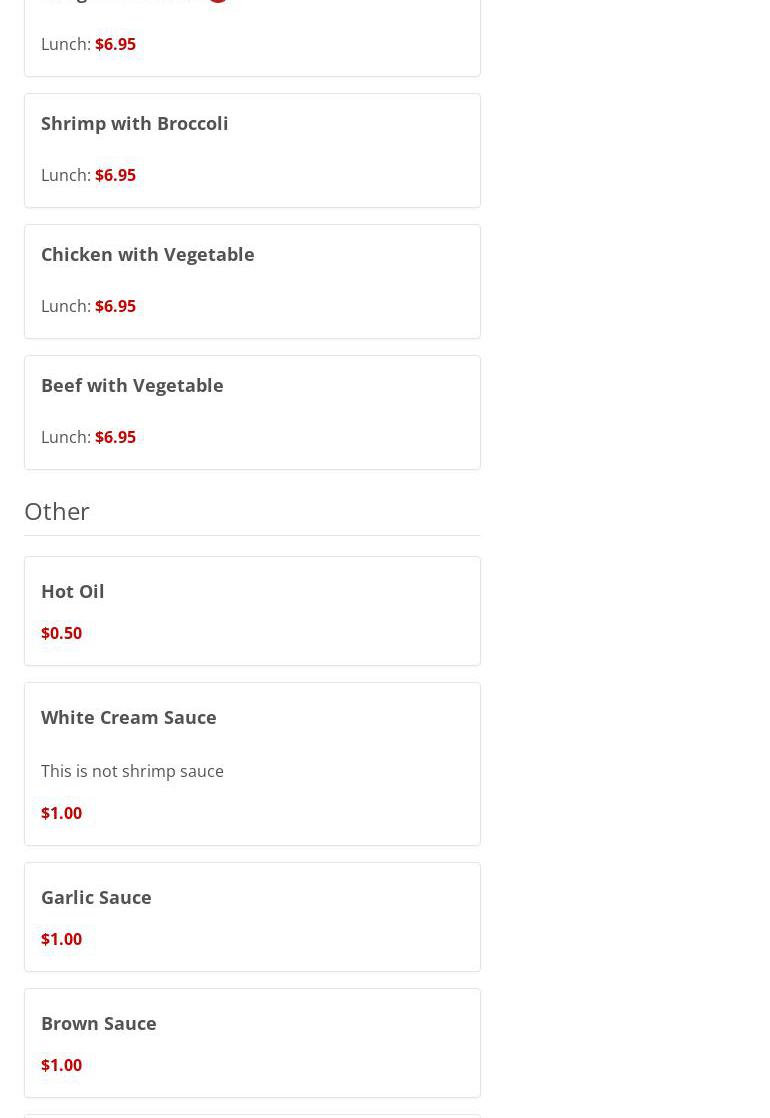
Task: Click the 'Other' section heading
Action: coord(57,511)
